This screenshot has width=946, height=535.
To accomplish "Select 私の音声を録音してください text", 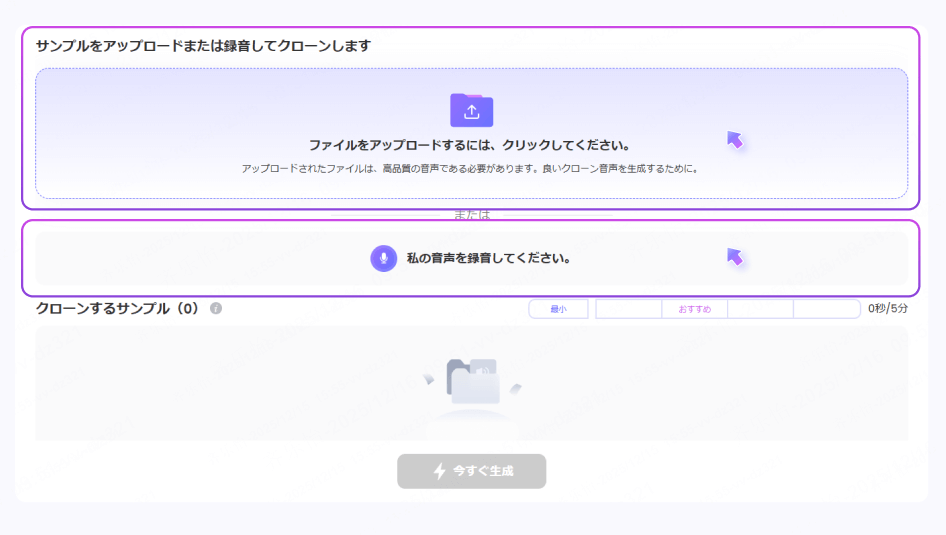I will 488,258.
